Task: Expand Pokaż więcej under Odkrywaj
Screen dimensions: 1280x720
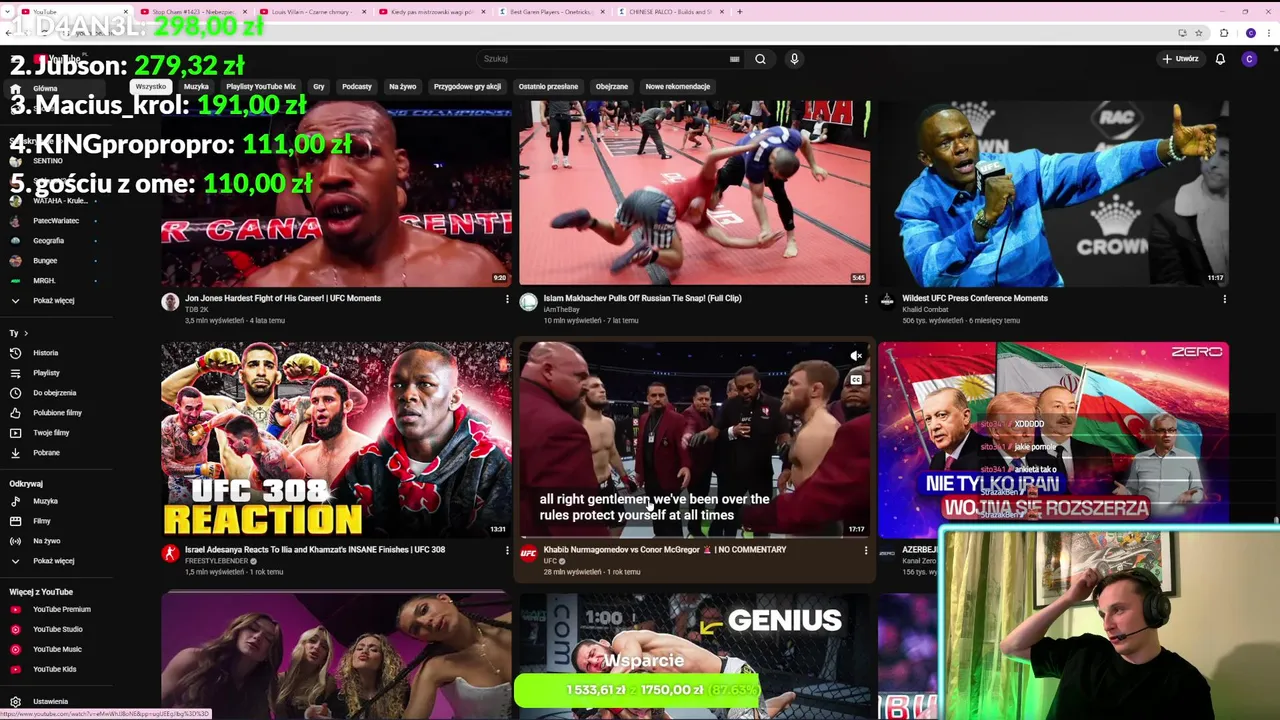Action: point(54,561)
